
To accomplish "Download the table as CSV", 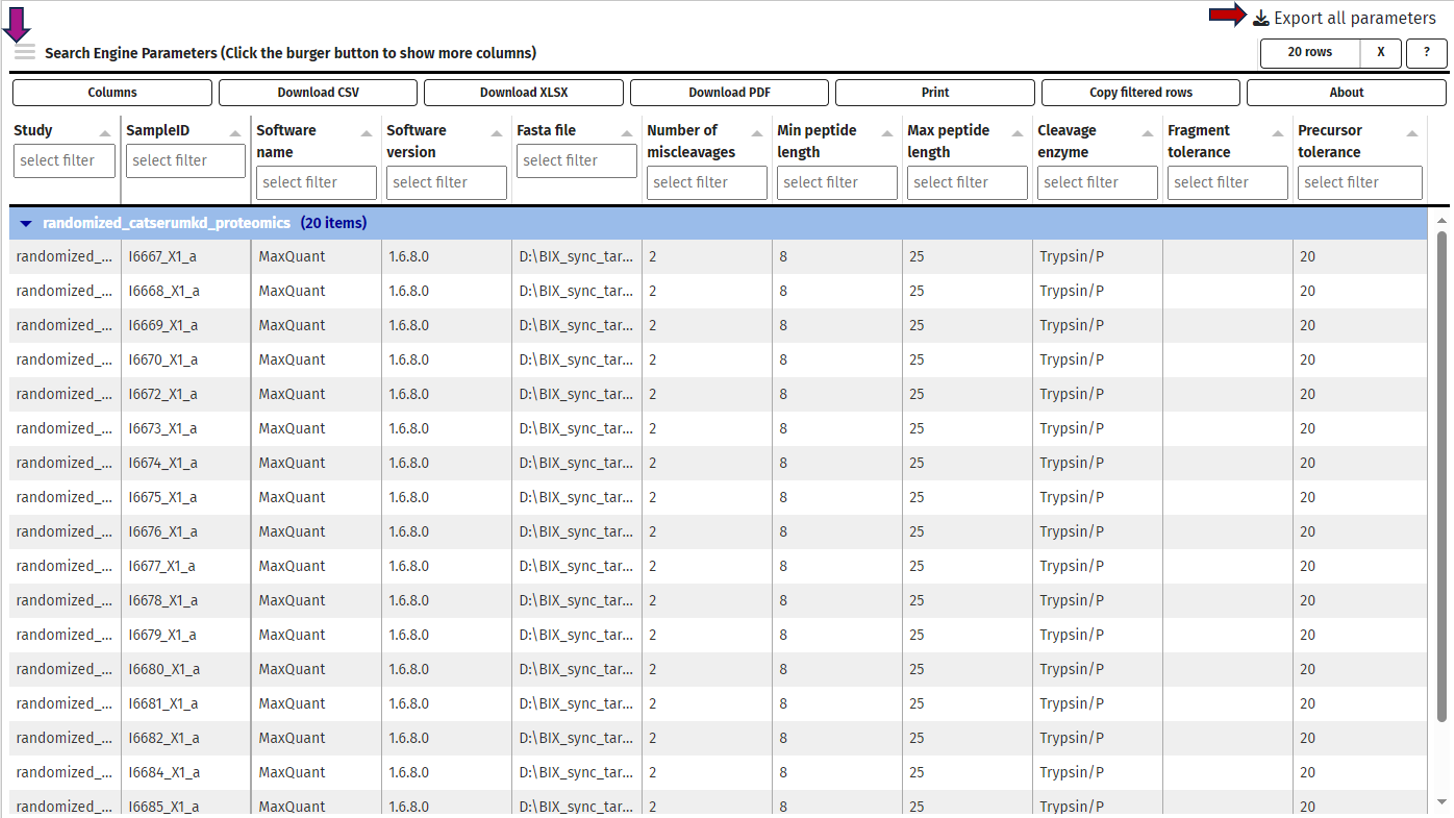I will (x=317, y=92).
